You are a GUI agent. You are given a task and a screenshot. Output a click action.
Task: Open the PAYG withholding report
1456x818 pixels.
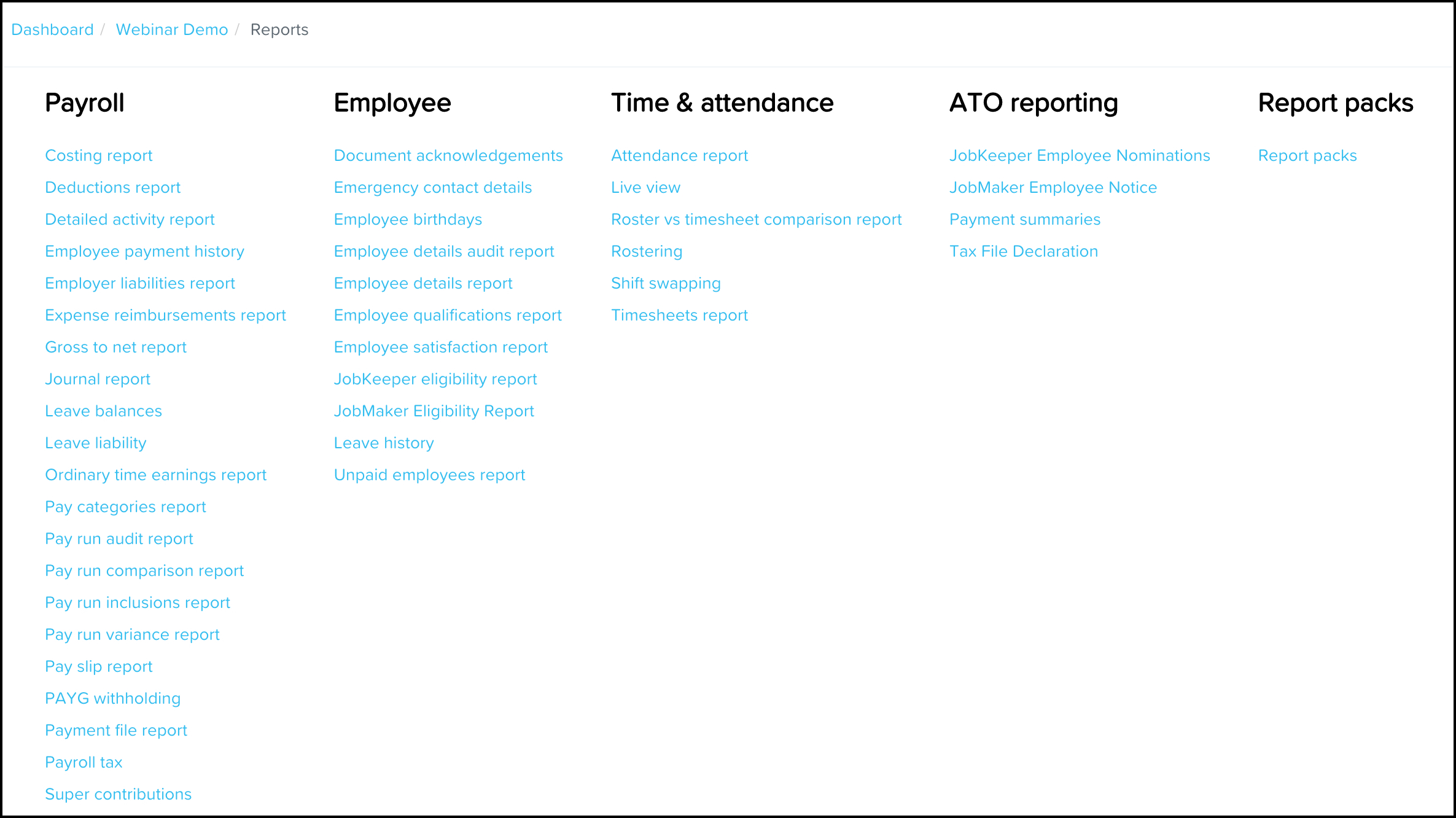[x=114, y=698]
